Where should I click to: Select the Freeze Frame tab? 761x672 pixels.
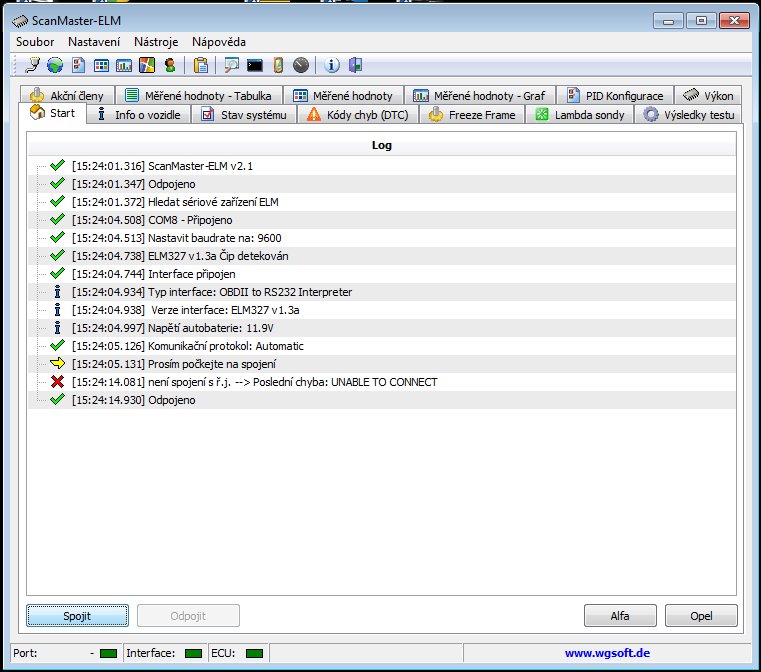click(x=472, y=115)
